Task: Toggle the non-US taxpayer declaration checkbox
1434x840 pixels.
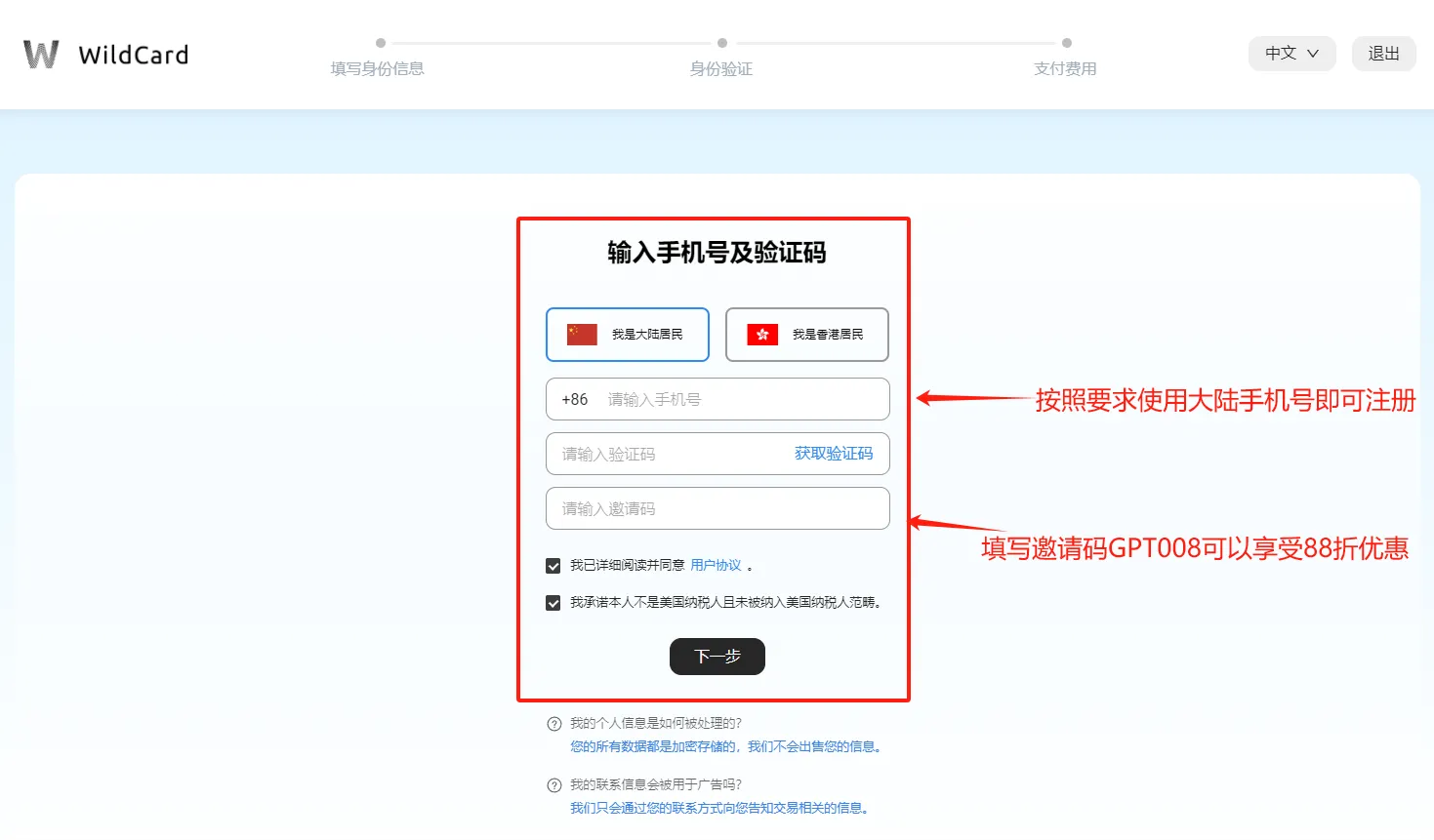Action: pos(553,603)
